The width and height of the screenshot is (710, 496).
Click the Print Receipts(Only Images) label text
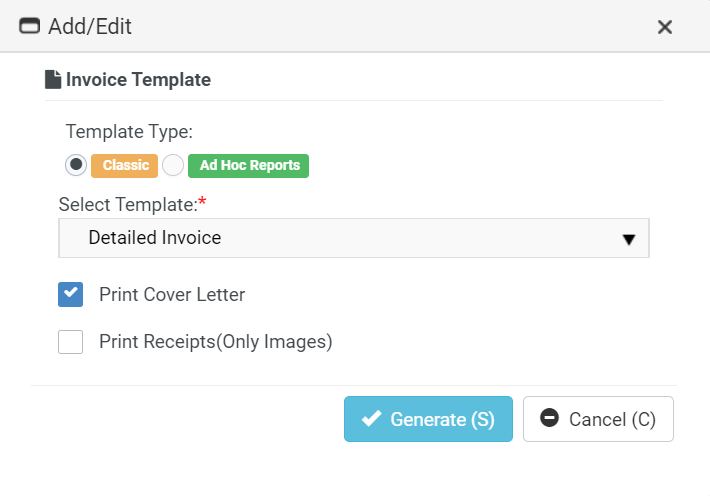216,342
